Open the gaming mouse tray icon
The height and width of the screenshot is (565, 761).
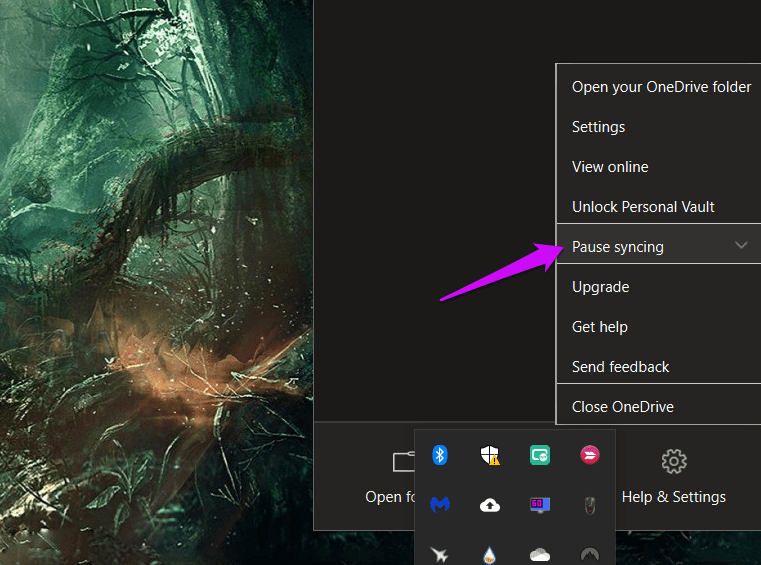click(x=590, y=505)
